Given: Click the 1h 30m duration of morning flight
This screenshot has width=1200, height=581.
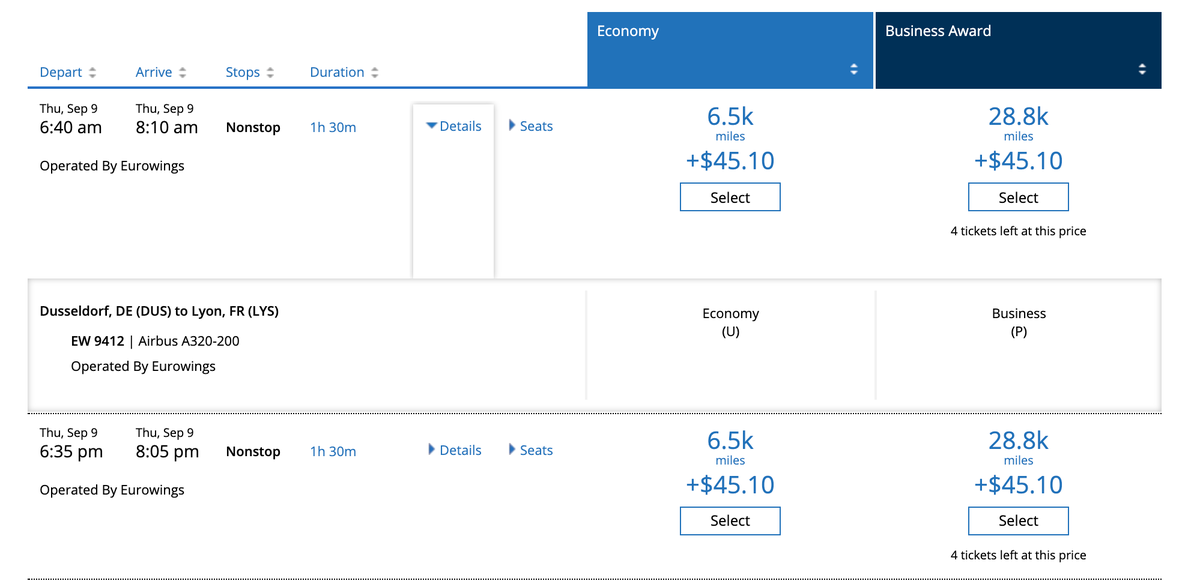Looking at the screenshot, I should coord(333,128).
